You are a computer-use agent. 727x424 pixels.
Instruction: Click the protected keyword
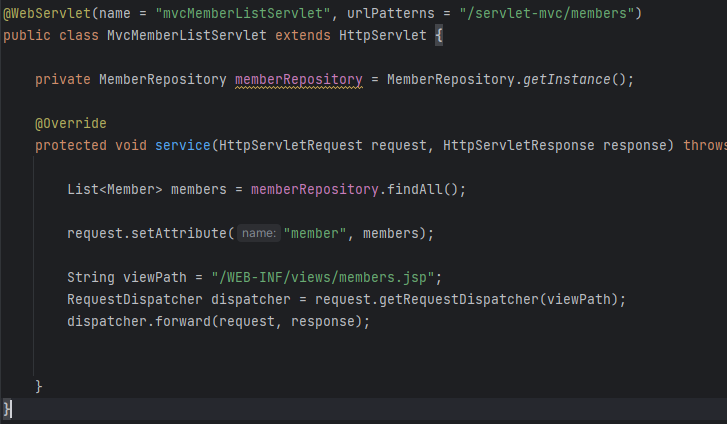point(71,145)
